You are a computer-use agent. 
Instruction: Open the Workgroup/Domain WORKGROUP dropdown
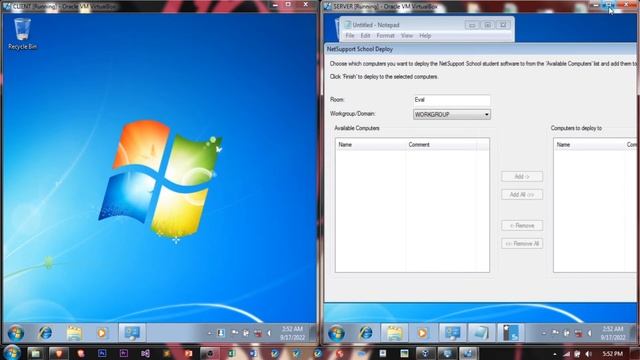coord(452,115)
